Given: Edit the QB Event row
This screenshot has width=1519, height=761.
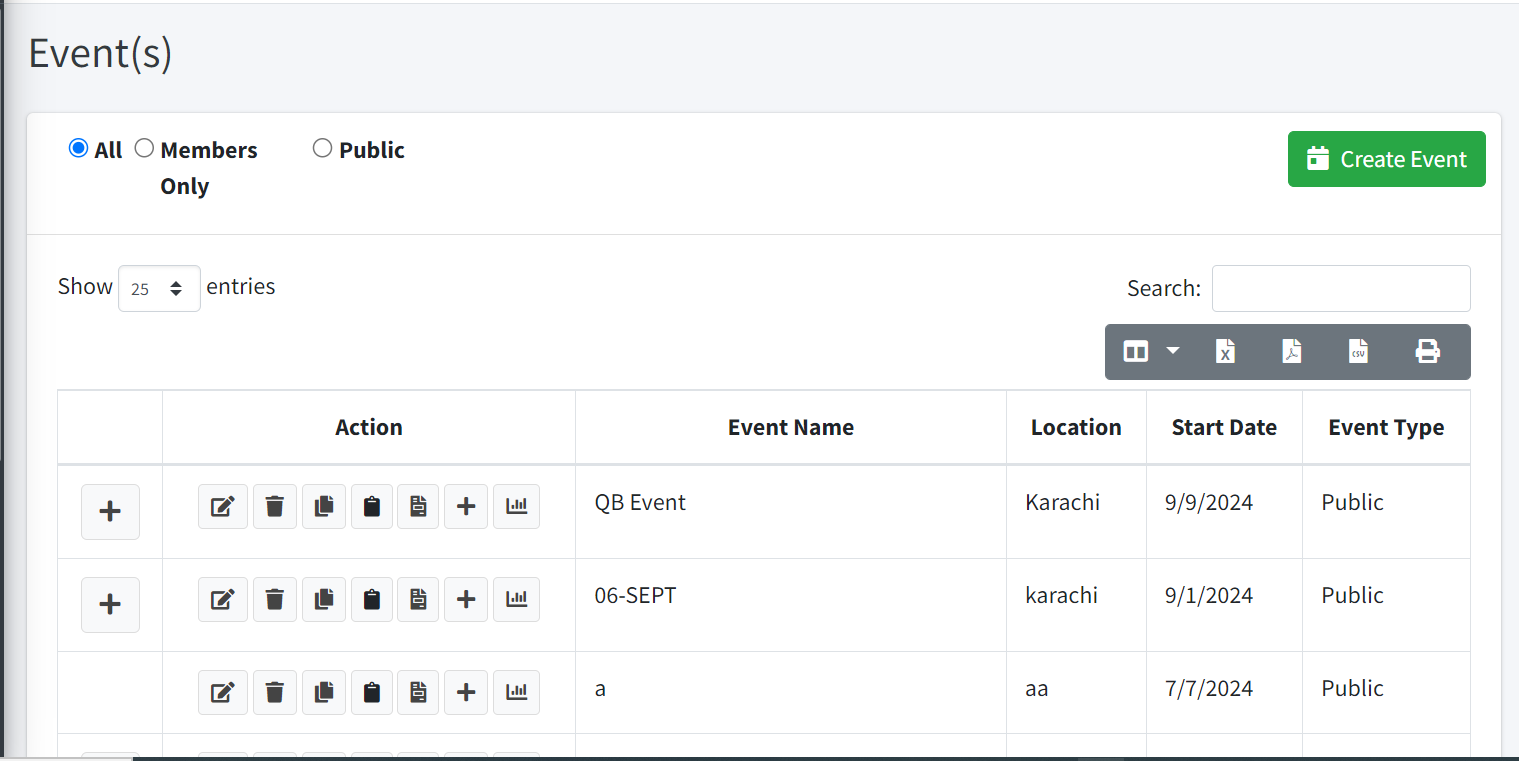Looking at the screenshot, I should coord(222,506).
